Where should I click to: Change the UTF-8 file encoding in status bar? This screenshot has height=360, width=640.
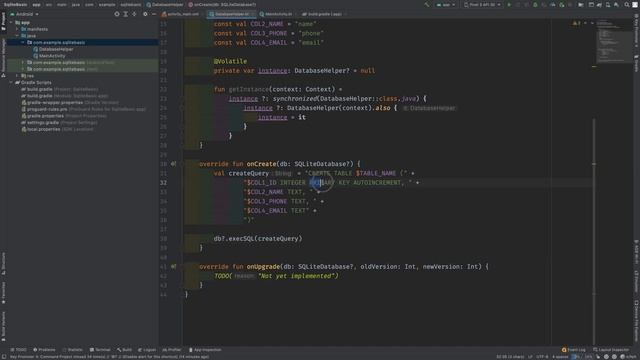tap(542, 357)
